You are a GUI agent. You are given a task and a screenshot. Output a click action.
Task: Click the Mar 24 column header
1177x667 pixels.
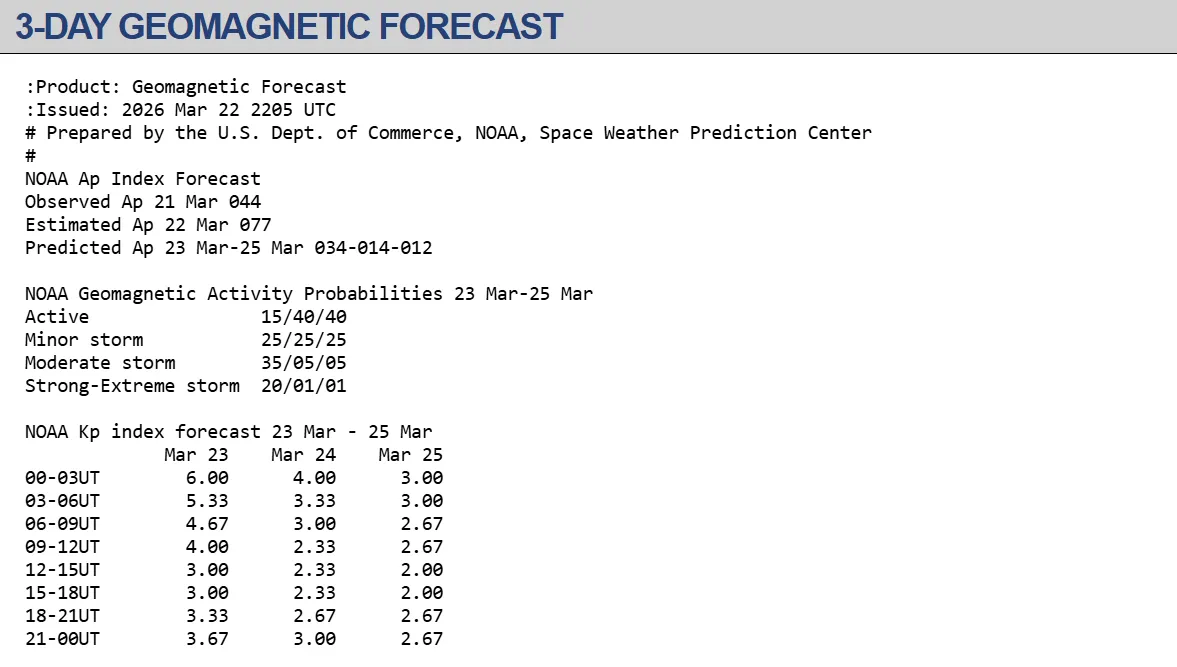pyautogui.click(x=304, y=455)
